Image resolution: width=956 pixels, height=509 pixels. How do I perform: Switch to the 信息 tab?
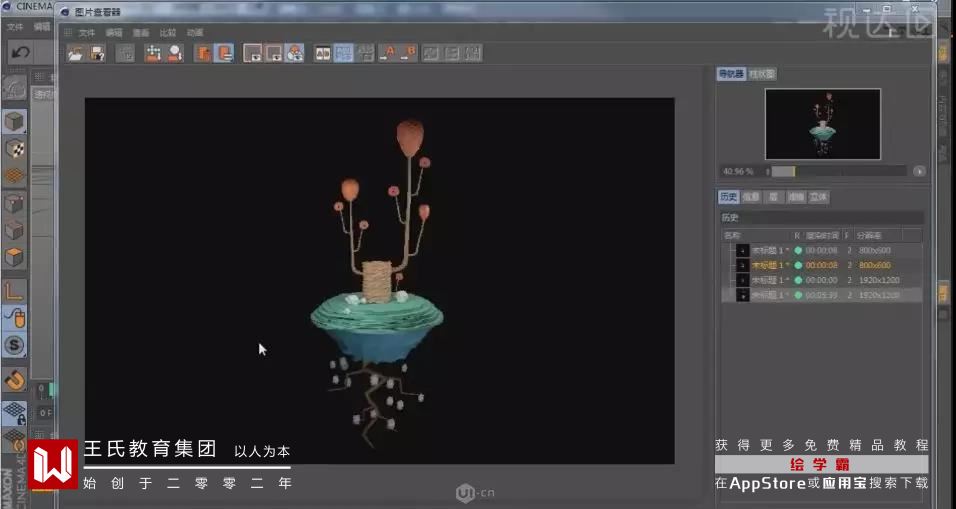751,197
